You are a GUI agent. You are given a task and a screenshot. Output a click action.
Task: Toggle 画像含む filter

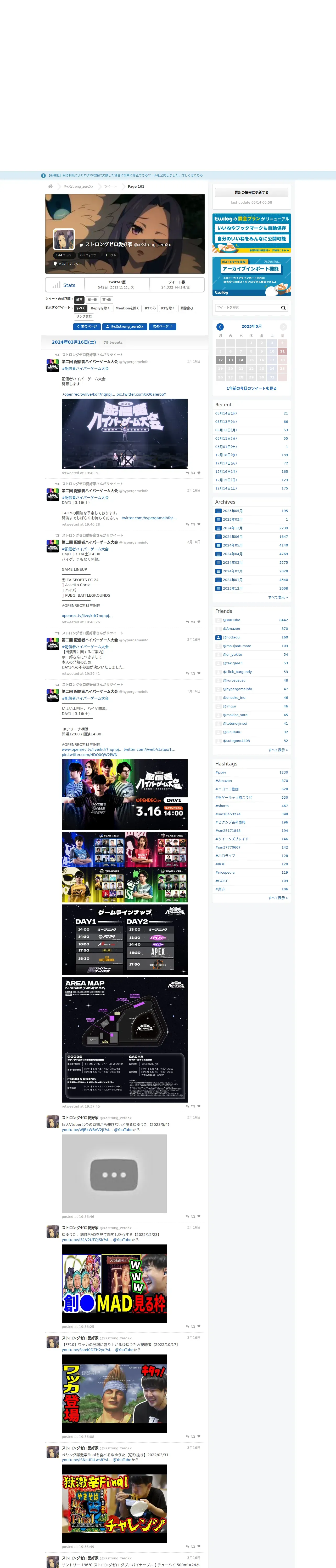coord(187,308)
